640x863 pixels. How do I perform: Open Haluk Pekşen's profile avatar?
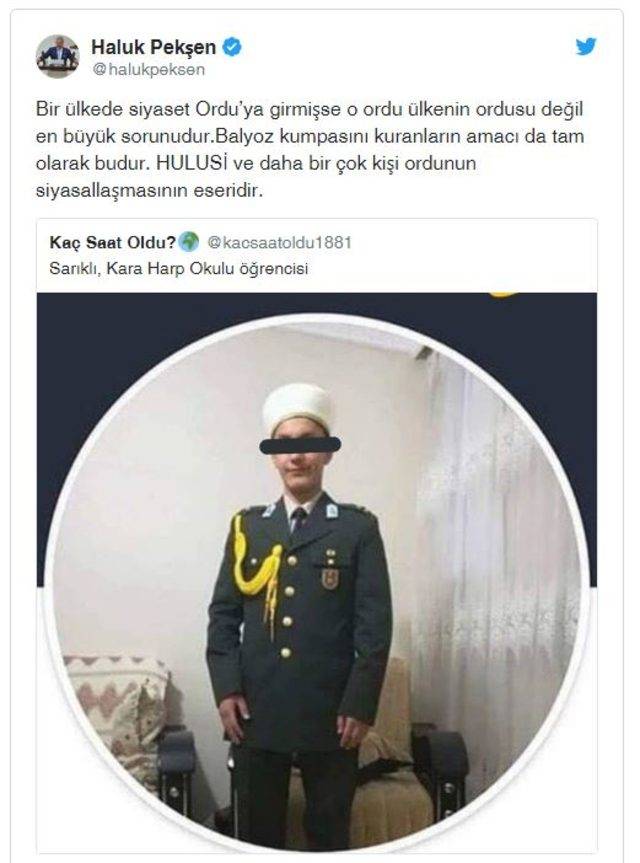pyautogui.click(x=58, y=56)
